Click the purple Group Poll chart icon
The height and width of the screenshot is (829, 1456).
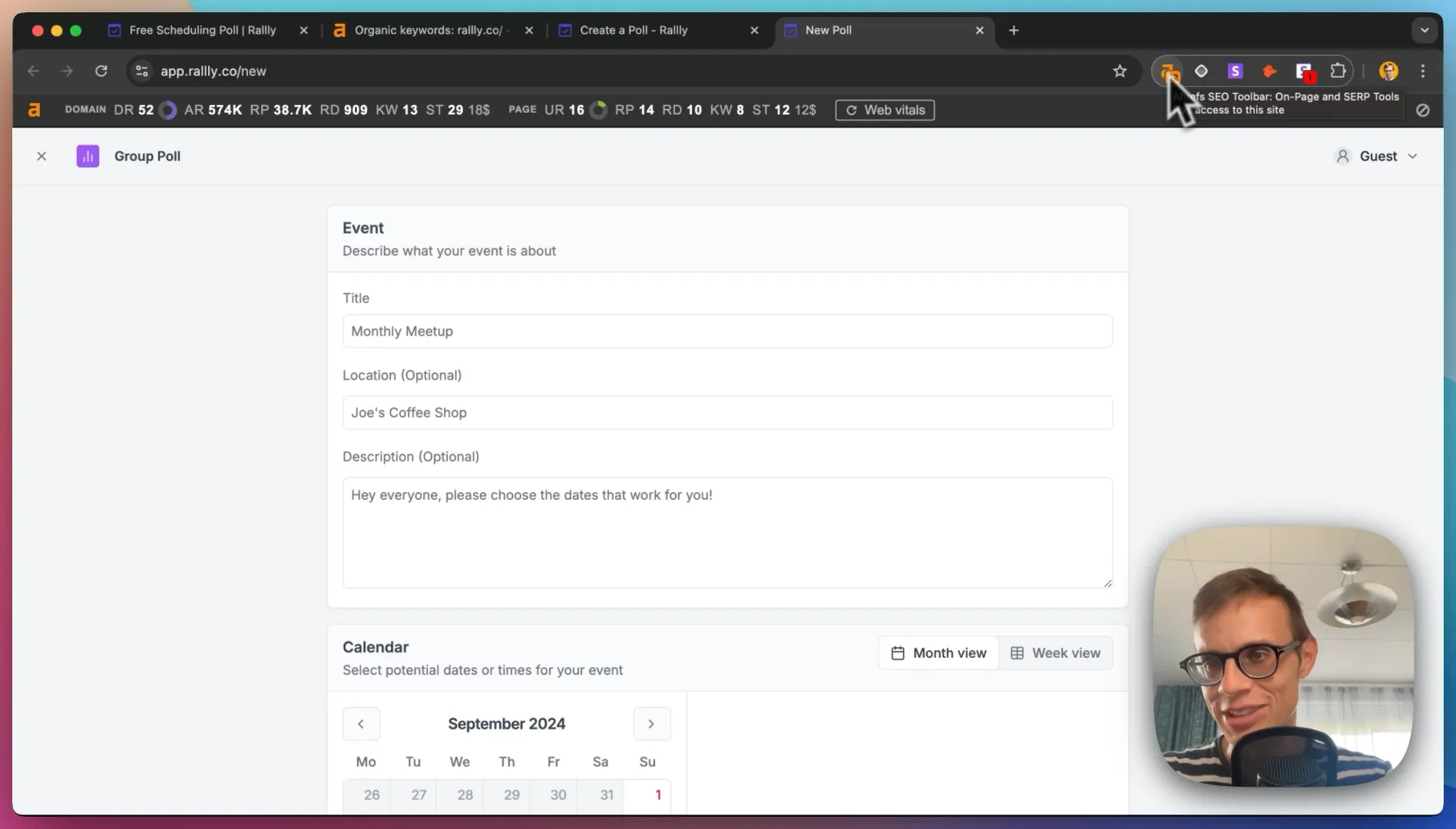(x=88, y=156)
